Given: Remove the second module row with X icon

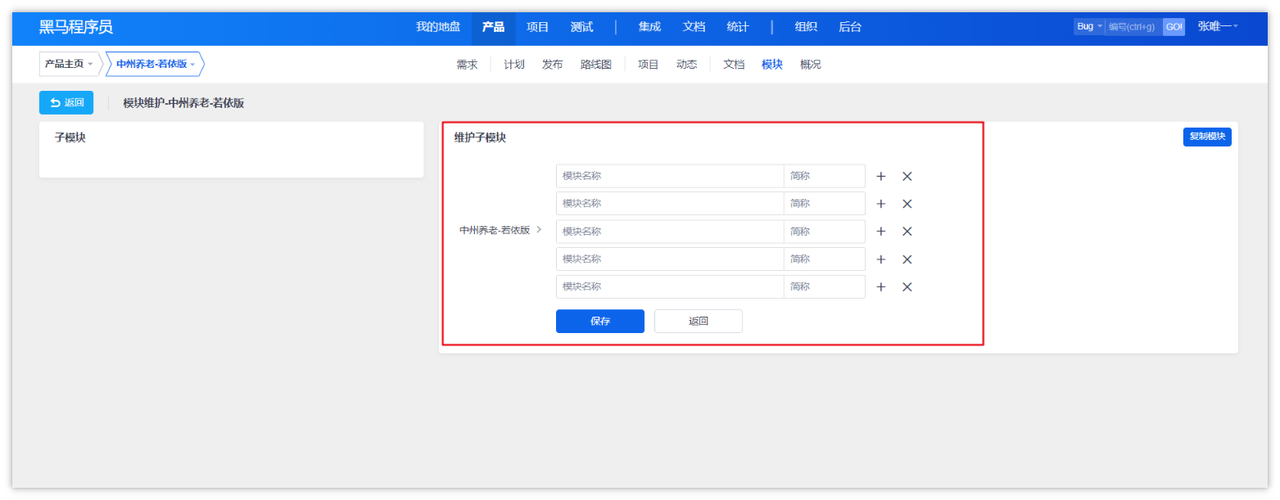Looking at the screenshot, I should pos(907,204).
